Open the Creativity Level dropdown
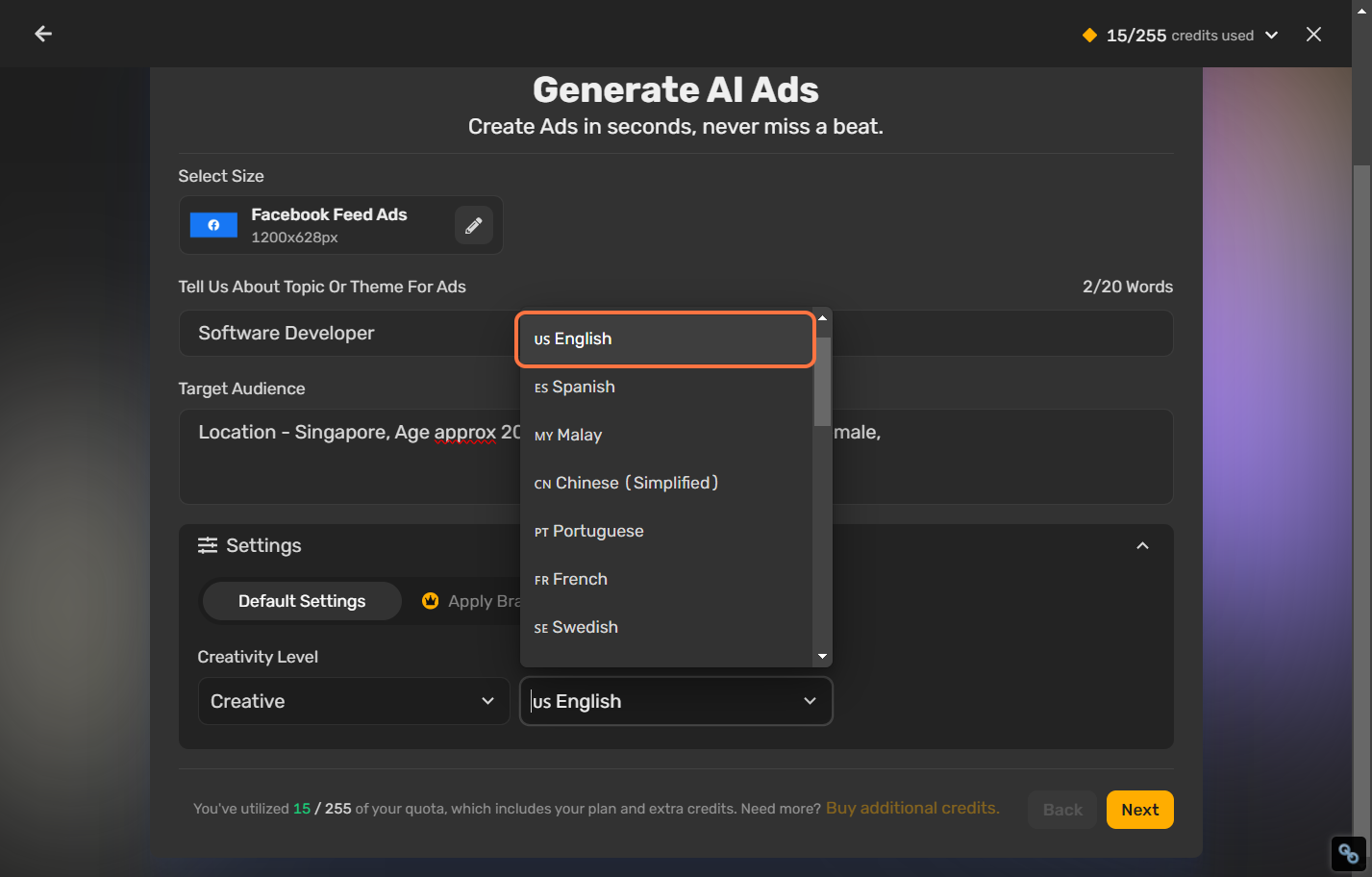 point(353,701)
